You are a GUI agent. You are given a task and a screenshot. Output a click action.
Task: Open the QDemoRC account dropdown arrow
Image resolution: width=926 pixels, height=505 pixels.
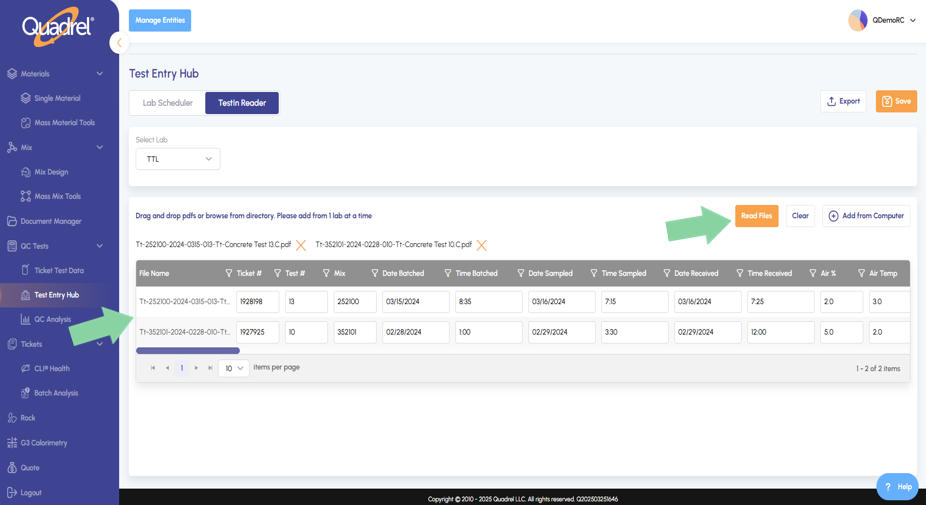coord(912,20)
